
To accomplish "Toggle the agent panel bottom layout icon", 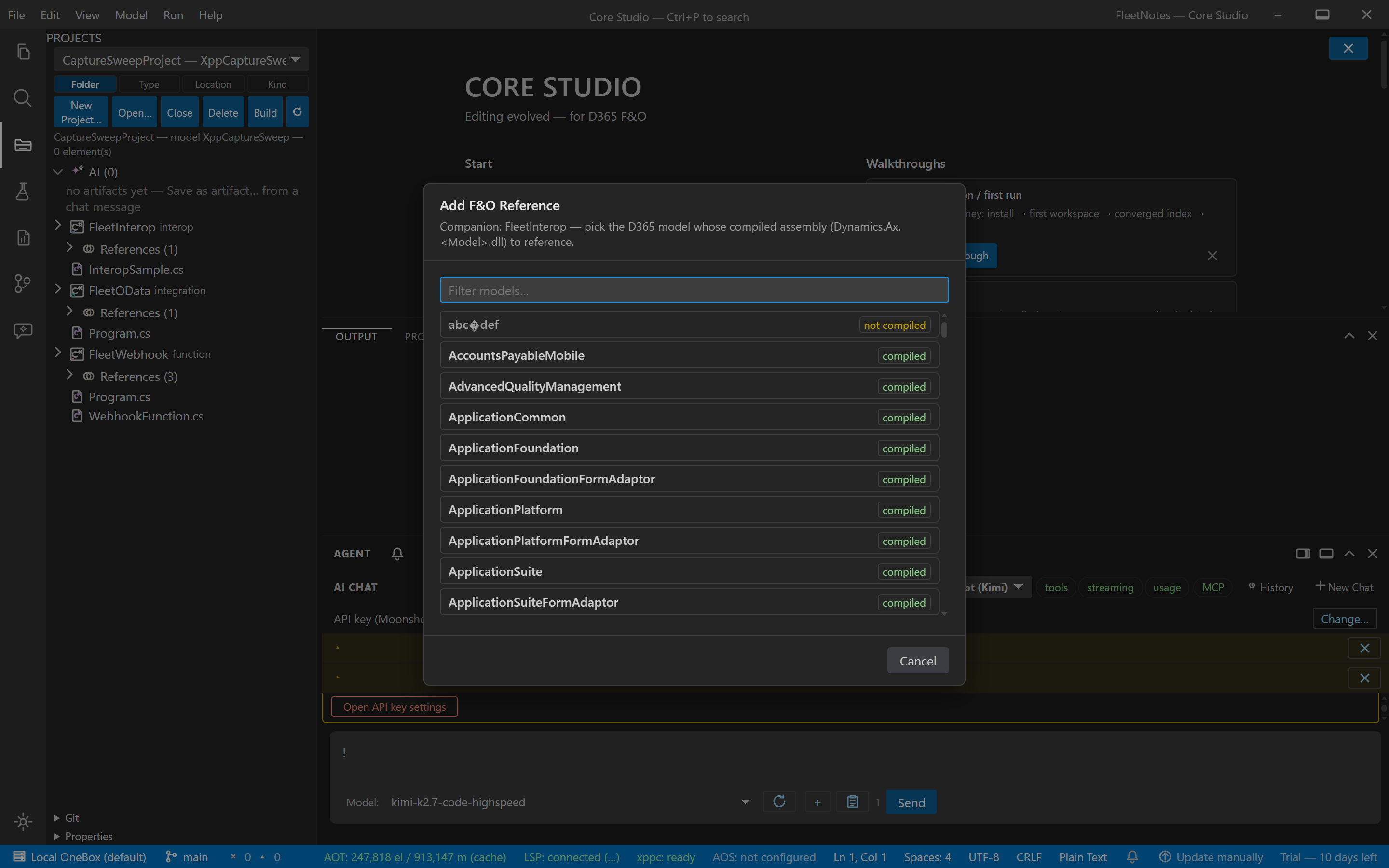I will click(1326, 554).
